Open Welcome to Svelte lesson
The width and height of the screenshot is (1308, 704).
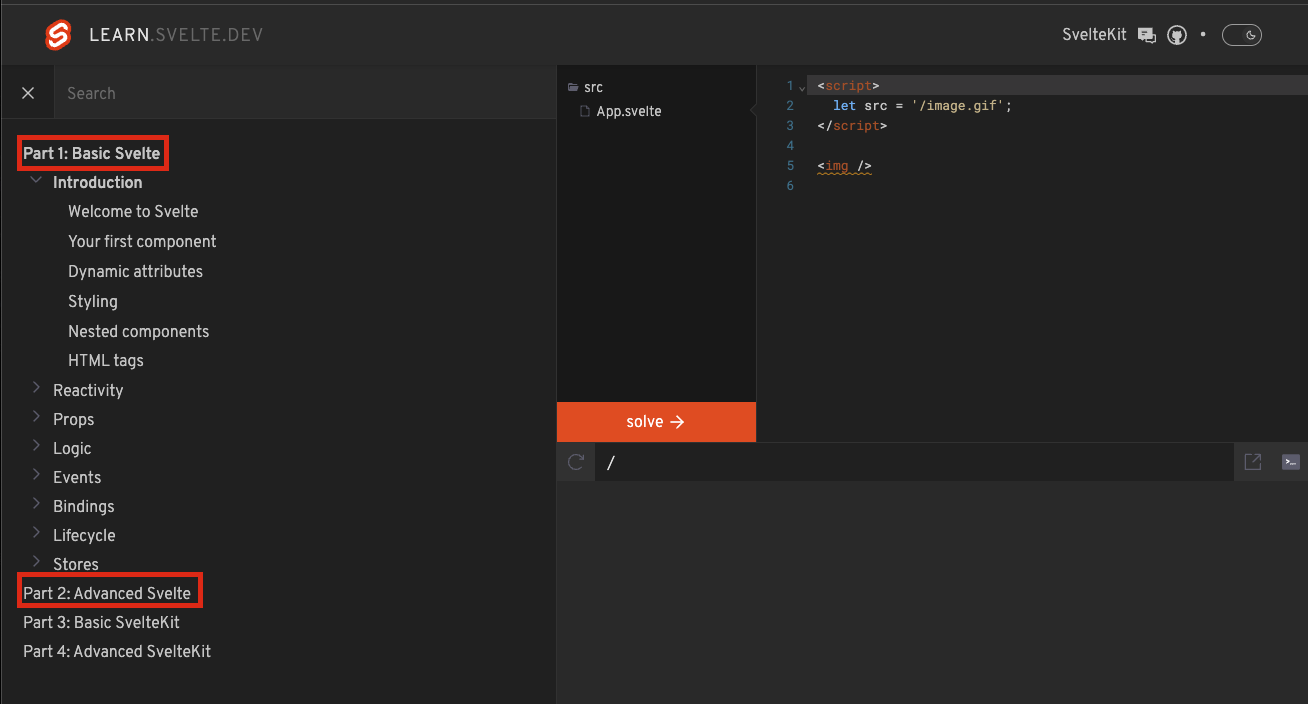pyautogui.click(x=133, y=211)
